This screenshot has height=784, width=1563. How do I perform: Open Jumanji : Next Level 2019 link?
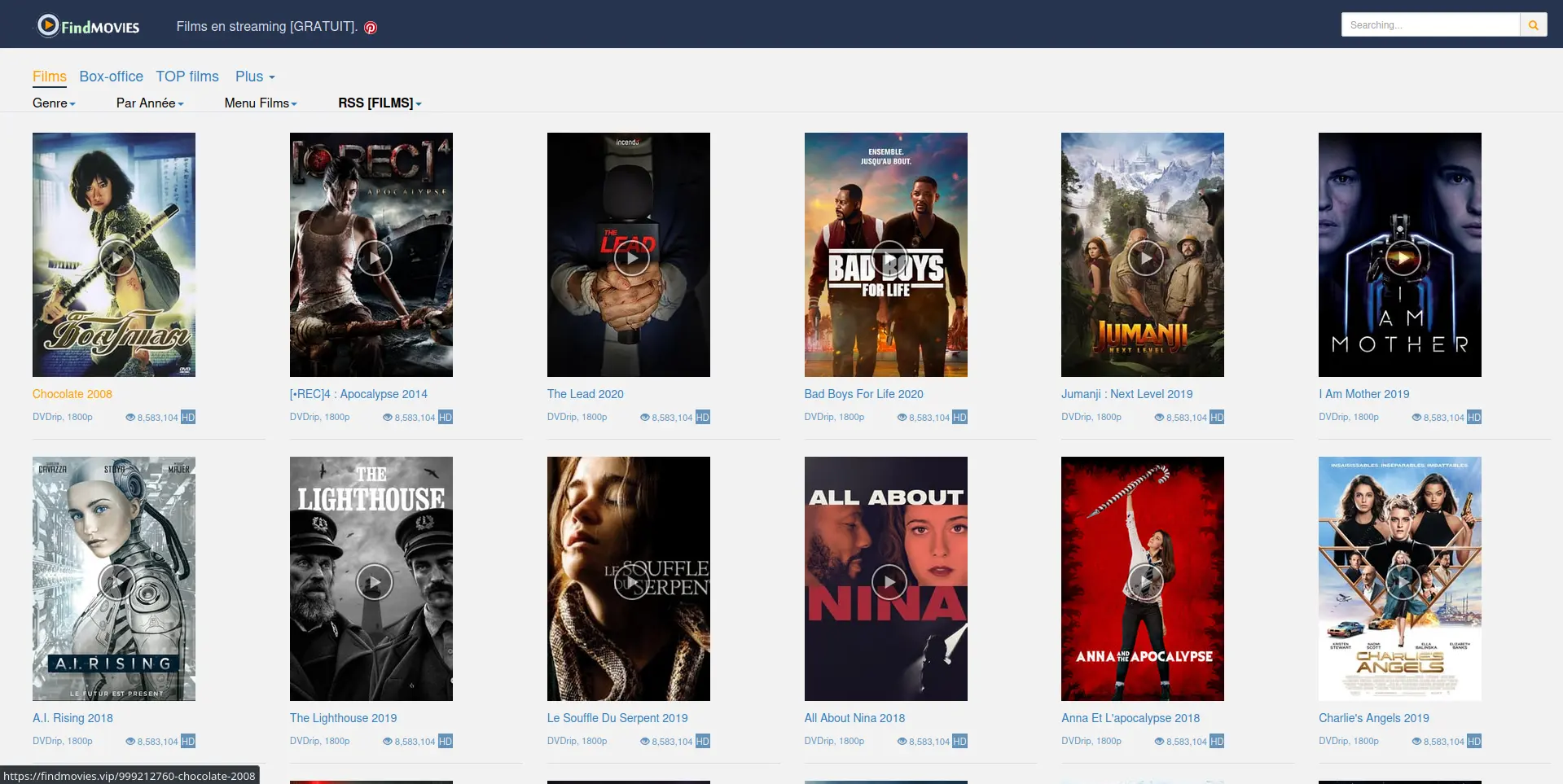coord(1127,394)
